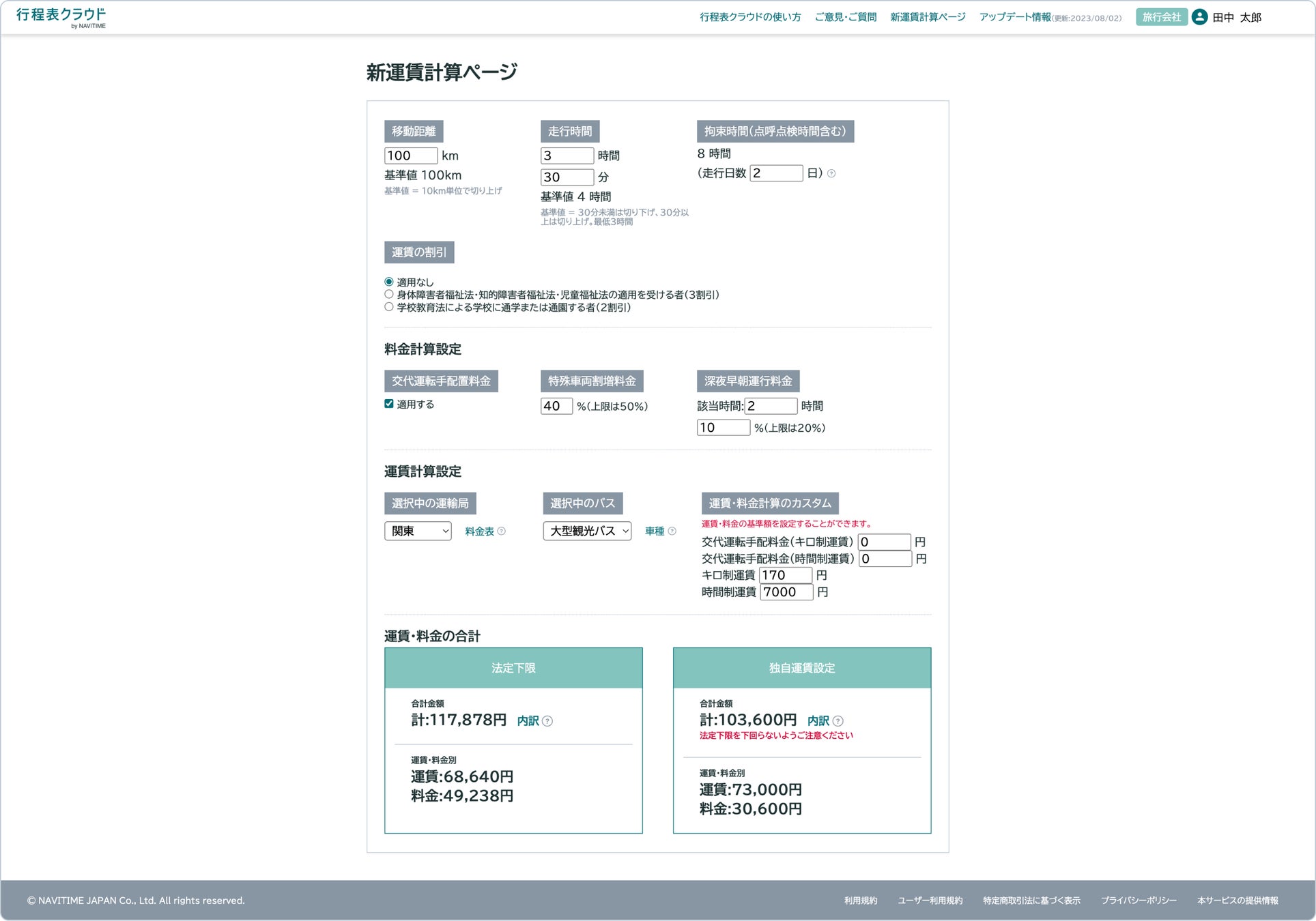The height and width of the screenshot is (921, 1316).
Task: Uncheck the 交代運転手配置料金 適用する checkbox
Action: coord(389,404)
